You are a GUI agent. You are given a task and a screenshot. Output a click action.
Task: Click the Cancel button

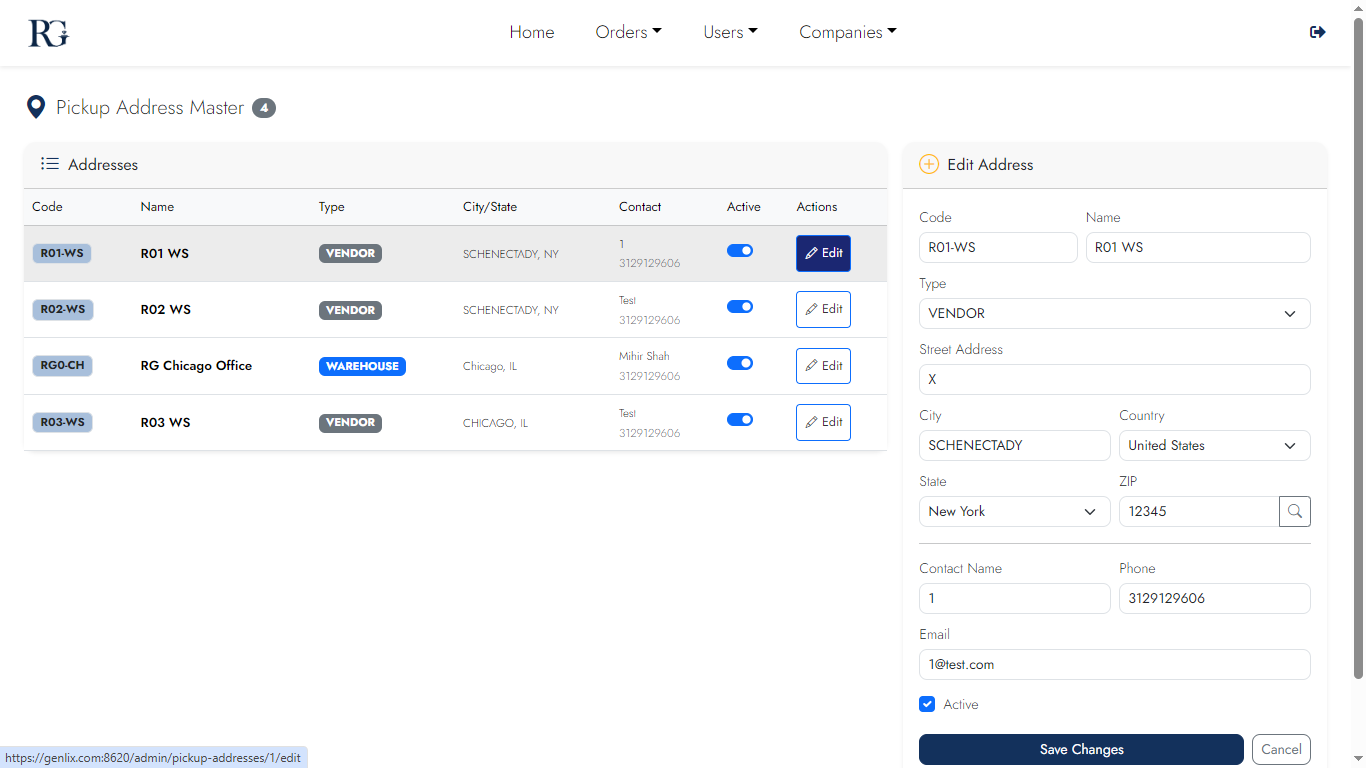point(1281,749)
